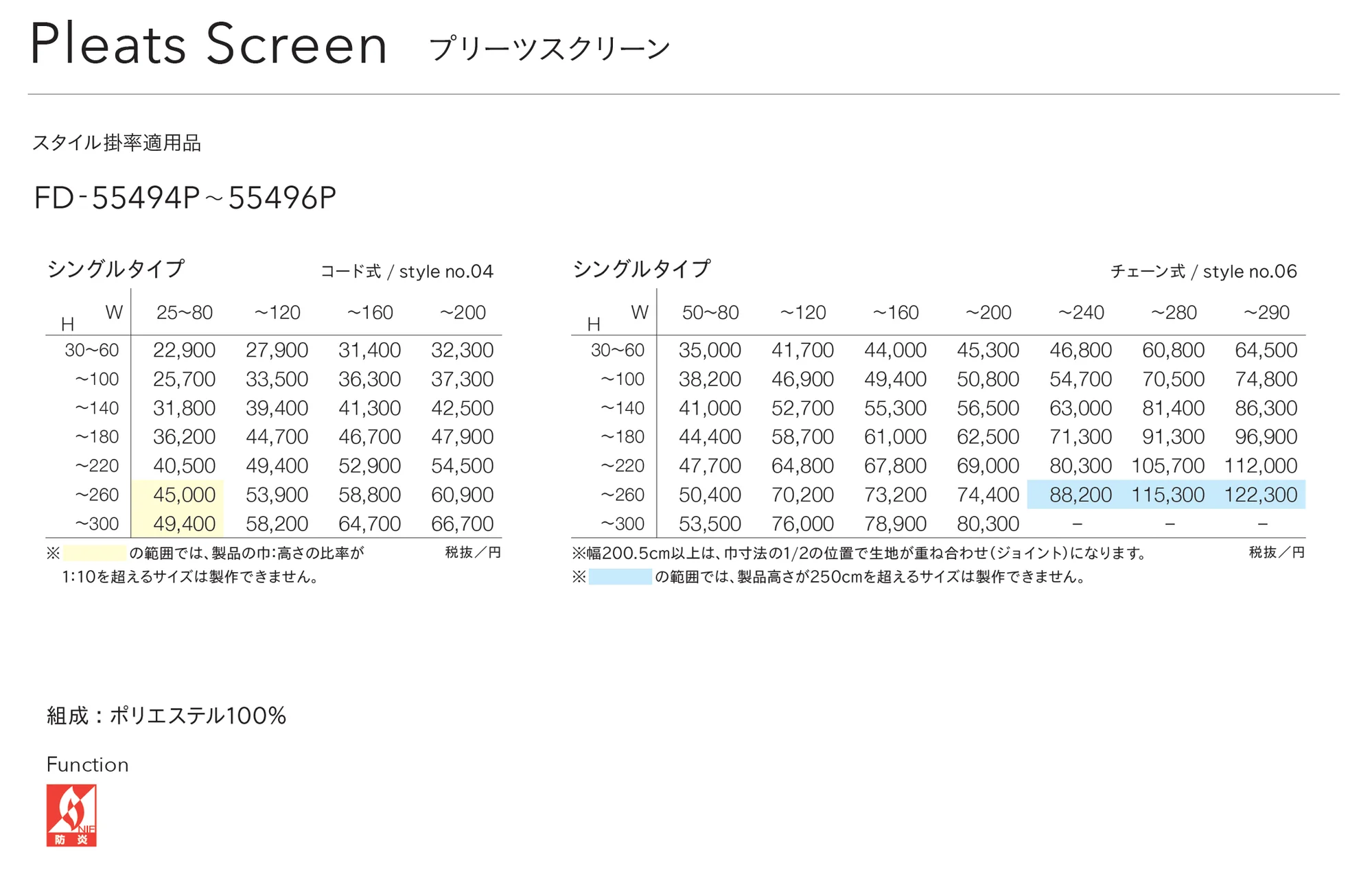
Task: Click the blue-highlighted price "88,200"
Action: pos(1080,495)
